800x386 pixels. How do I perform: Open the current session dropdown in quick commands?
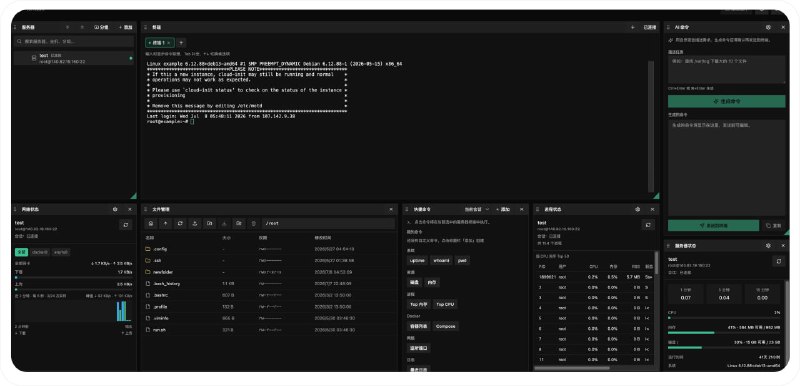[x=477, y=209]
